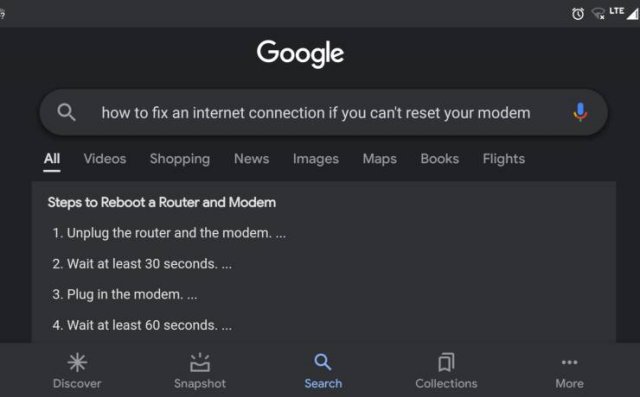Switch to the Images tab

click(316, 159)
